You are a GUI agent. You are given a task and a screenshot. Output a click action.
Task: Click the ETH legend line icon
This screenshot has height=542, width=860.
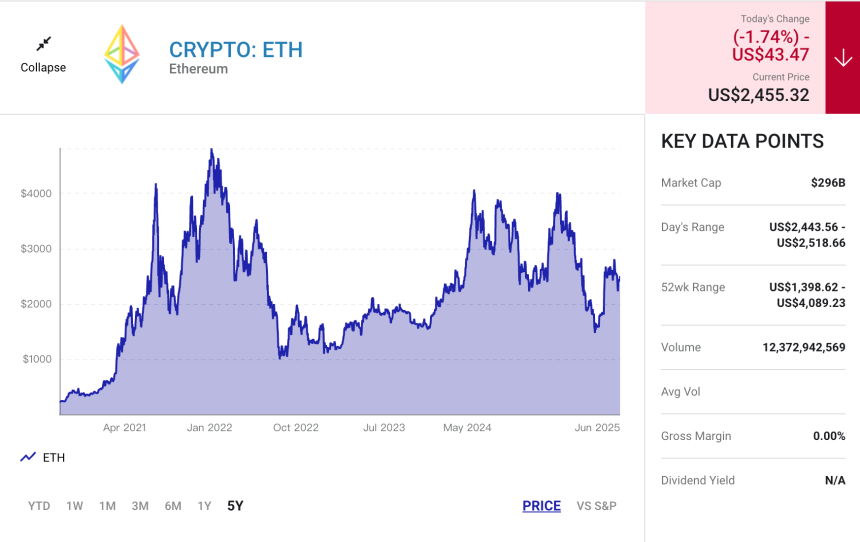[28, 457]
